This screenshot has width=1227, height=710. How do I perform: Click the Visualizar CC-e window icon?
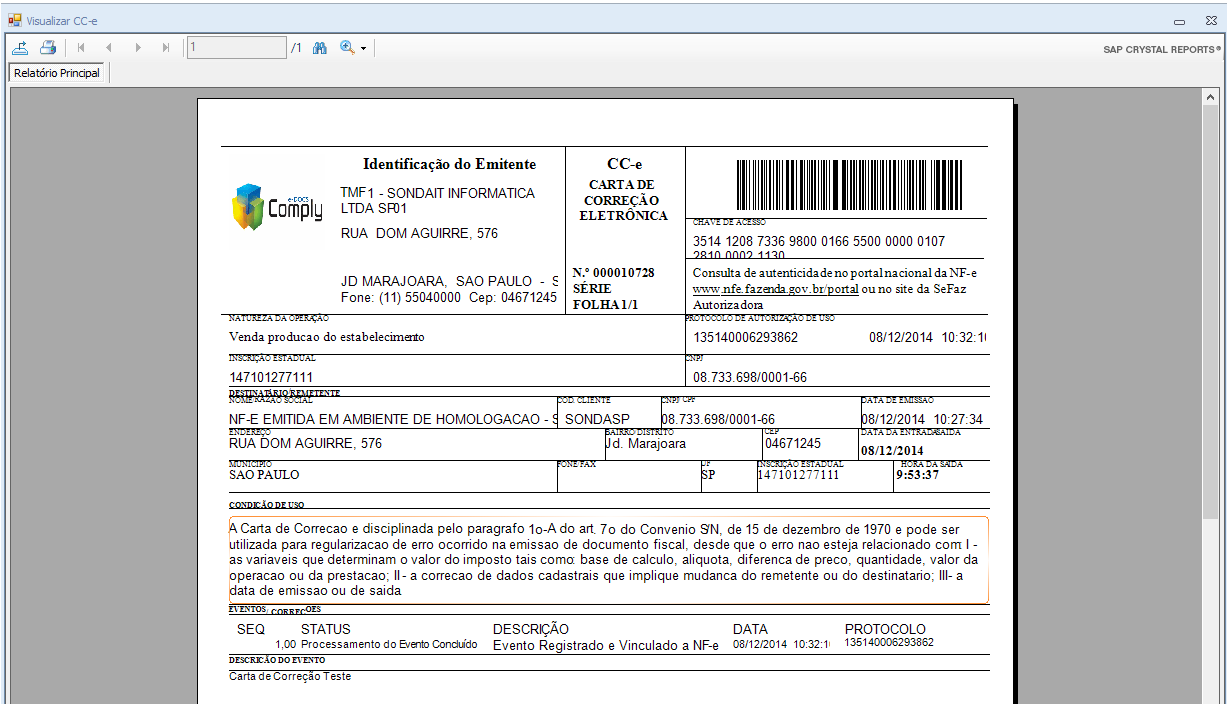tap(14, 20)
